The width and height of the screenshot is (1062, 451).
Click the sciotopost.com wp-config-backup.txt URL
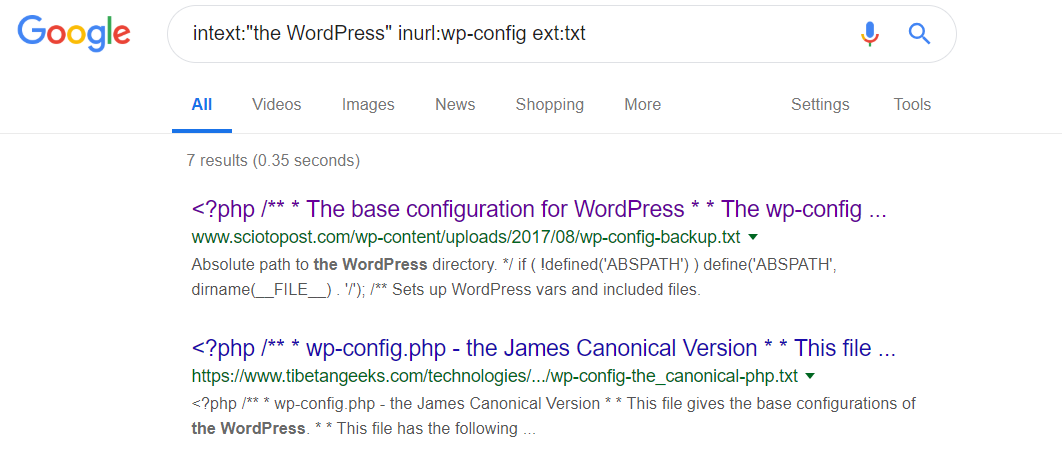pos(467,238)
